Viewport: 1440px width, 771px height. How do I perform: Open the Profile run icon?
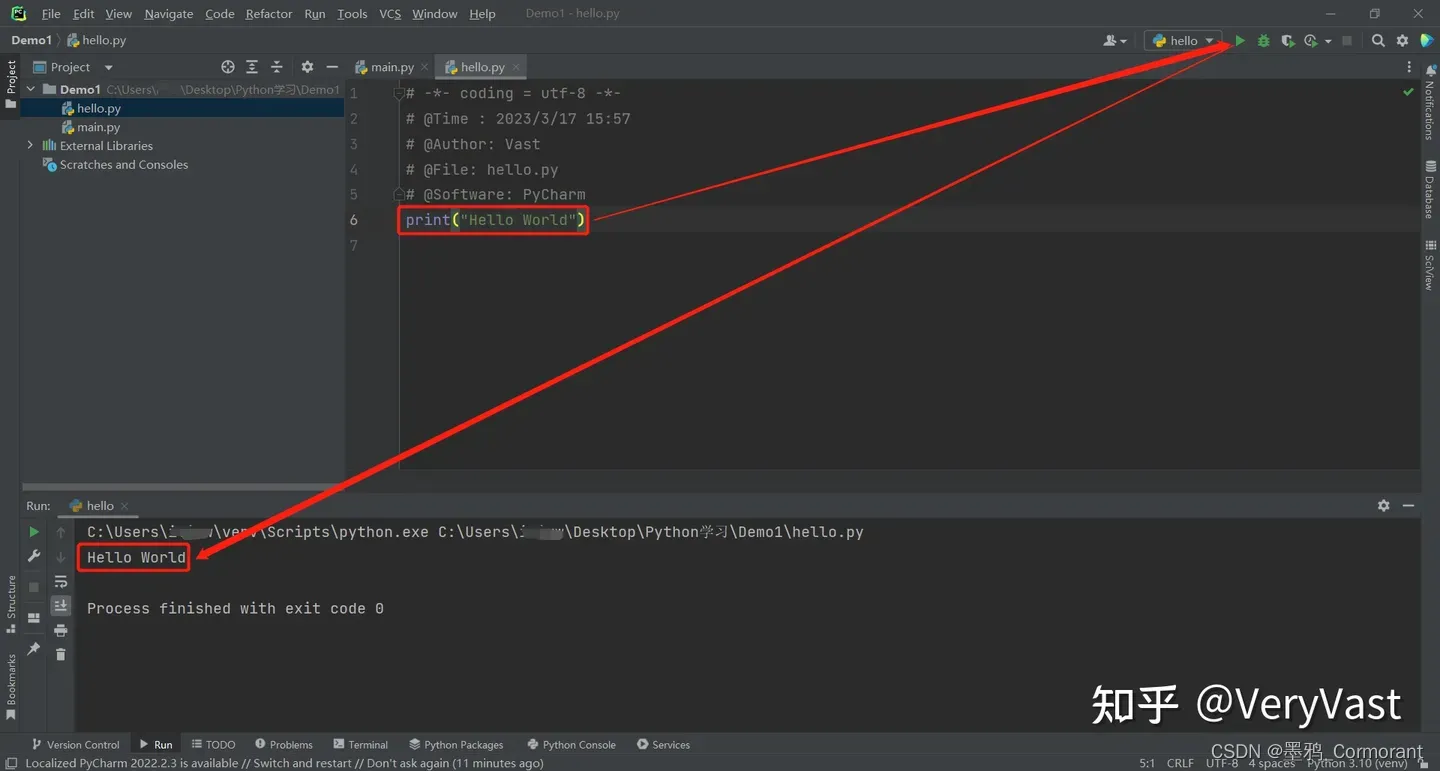[x=1311, y=41]
